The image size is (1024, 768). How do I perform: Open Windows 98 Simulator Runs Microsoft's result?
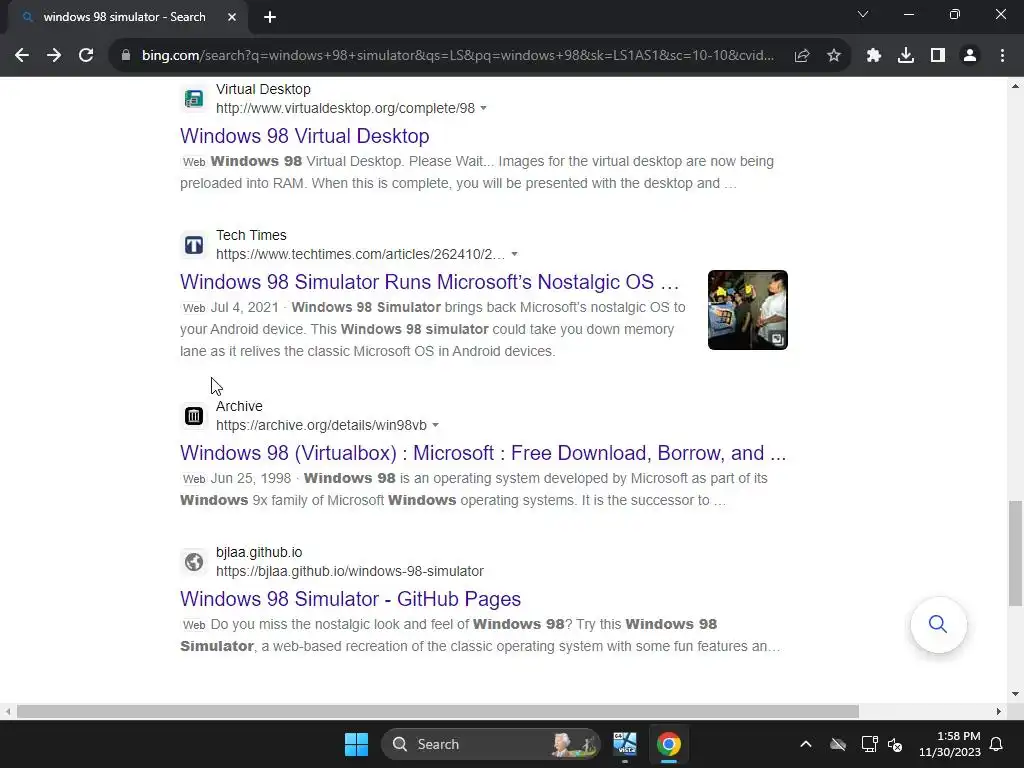pos(430,281)
